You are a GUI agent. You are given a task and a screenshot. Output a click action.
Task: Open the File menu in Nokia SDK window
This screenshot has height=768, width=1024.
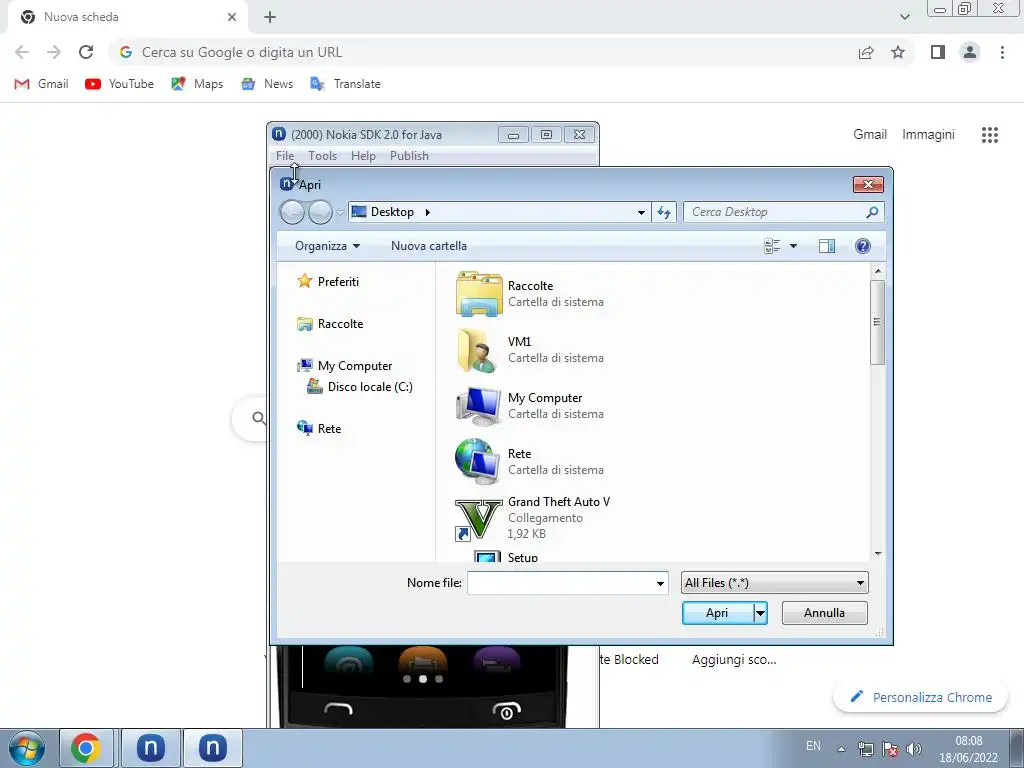click(285, 156)
